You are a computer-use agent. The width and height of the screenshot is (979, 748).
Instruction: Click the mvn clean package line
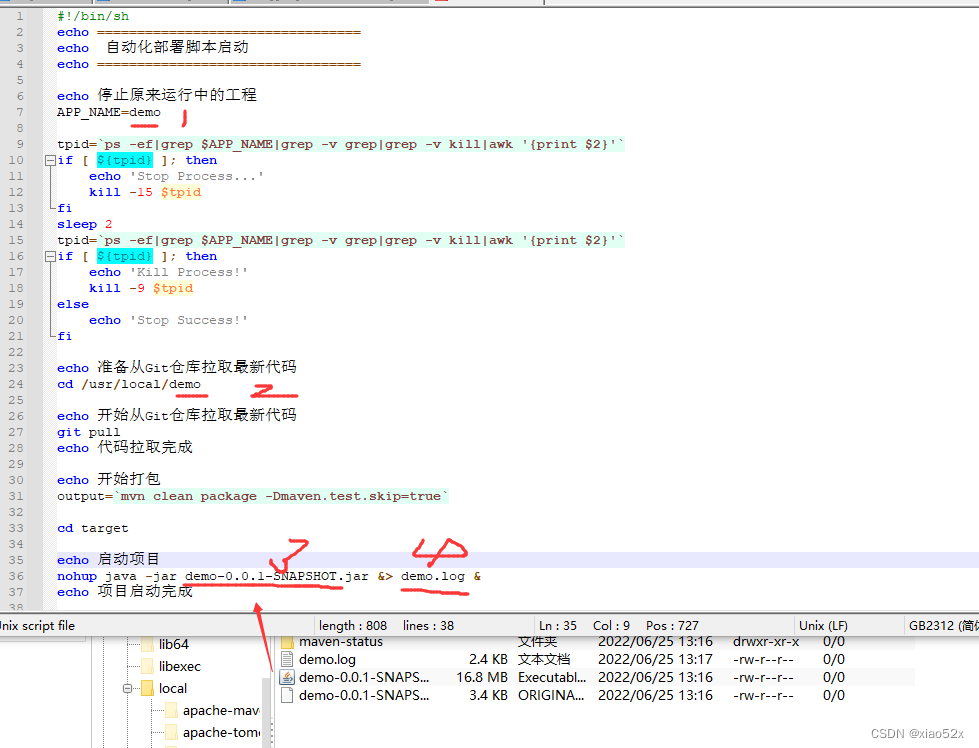(253, 496)
